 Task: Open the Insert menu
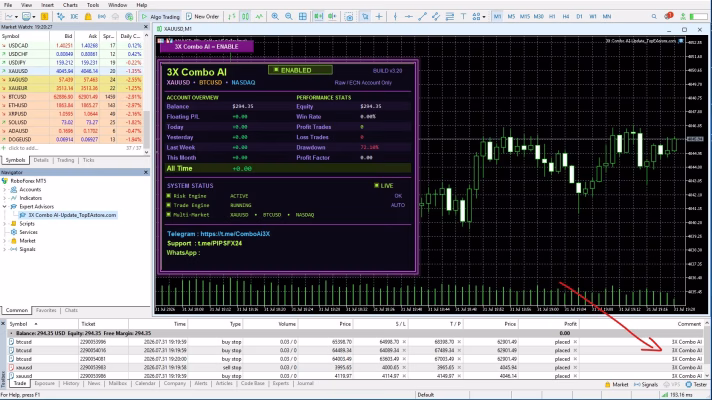47,5
